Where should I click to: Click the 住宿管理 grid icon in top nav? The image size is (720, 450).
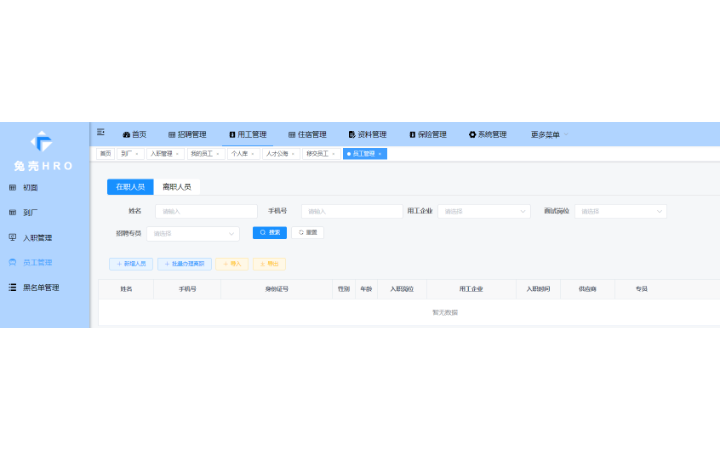click(292, 135)
